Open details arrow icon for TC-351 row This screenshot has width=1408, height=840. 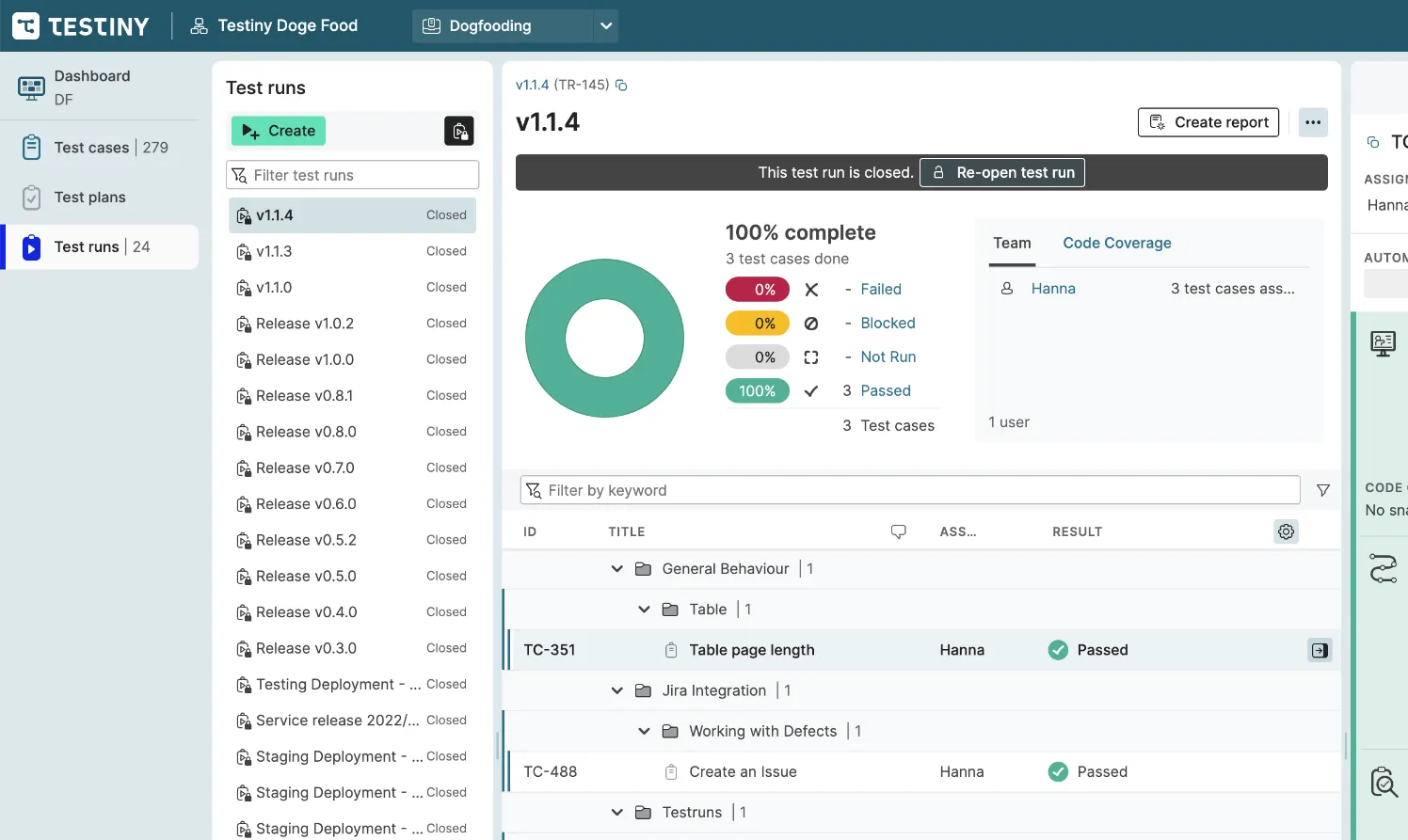[x=1320, y=650]
